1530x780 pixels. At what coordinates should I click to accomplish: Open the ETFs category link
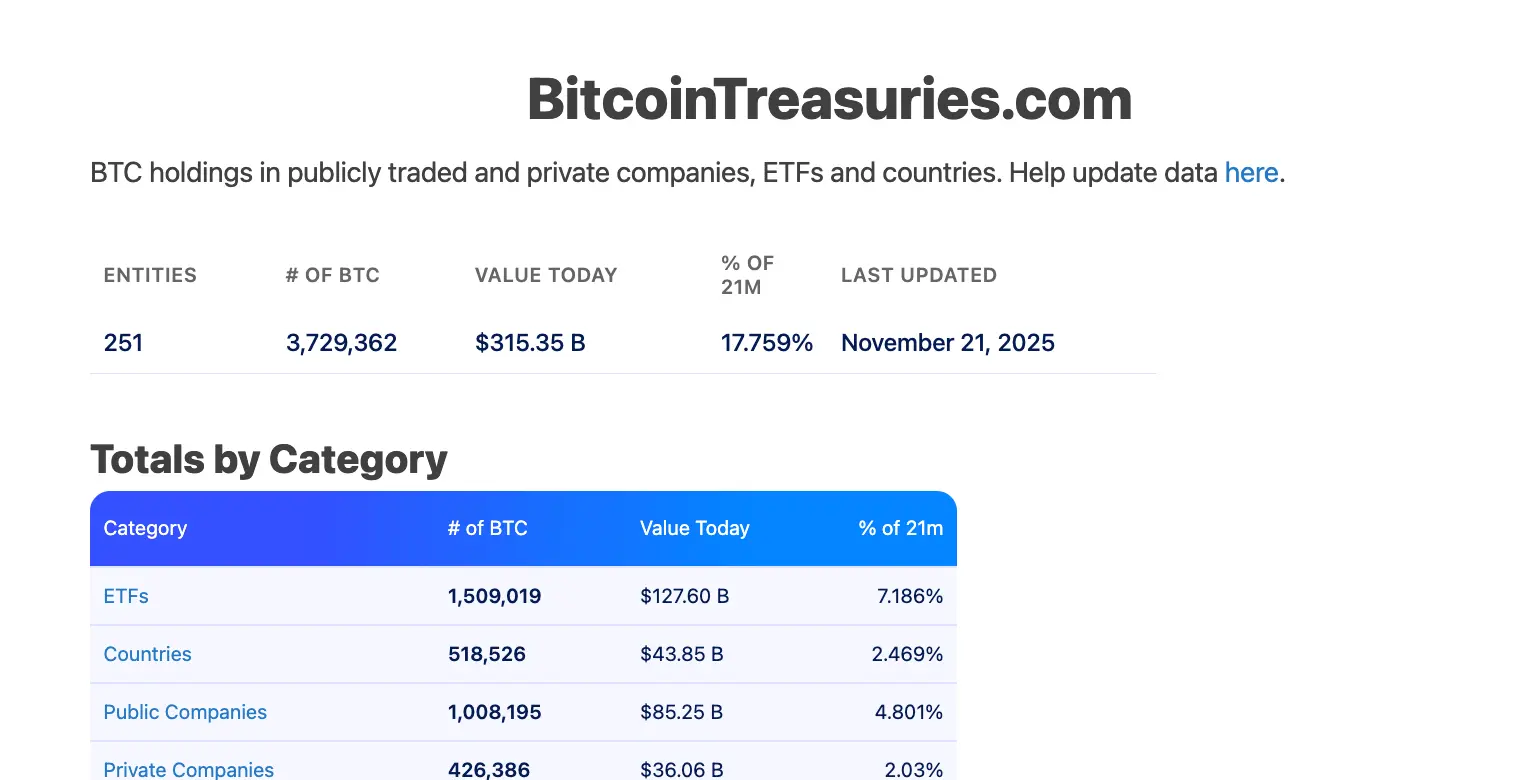(x=126, y=596)
